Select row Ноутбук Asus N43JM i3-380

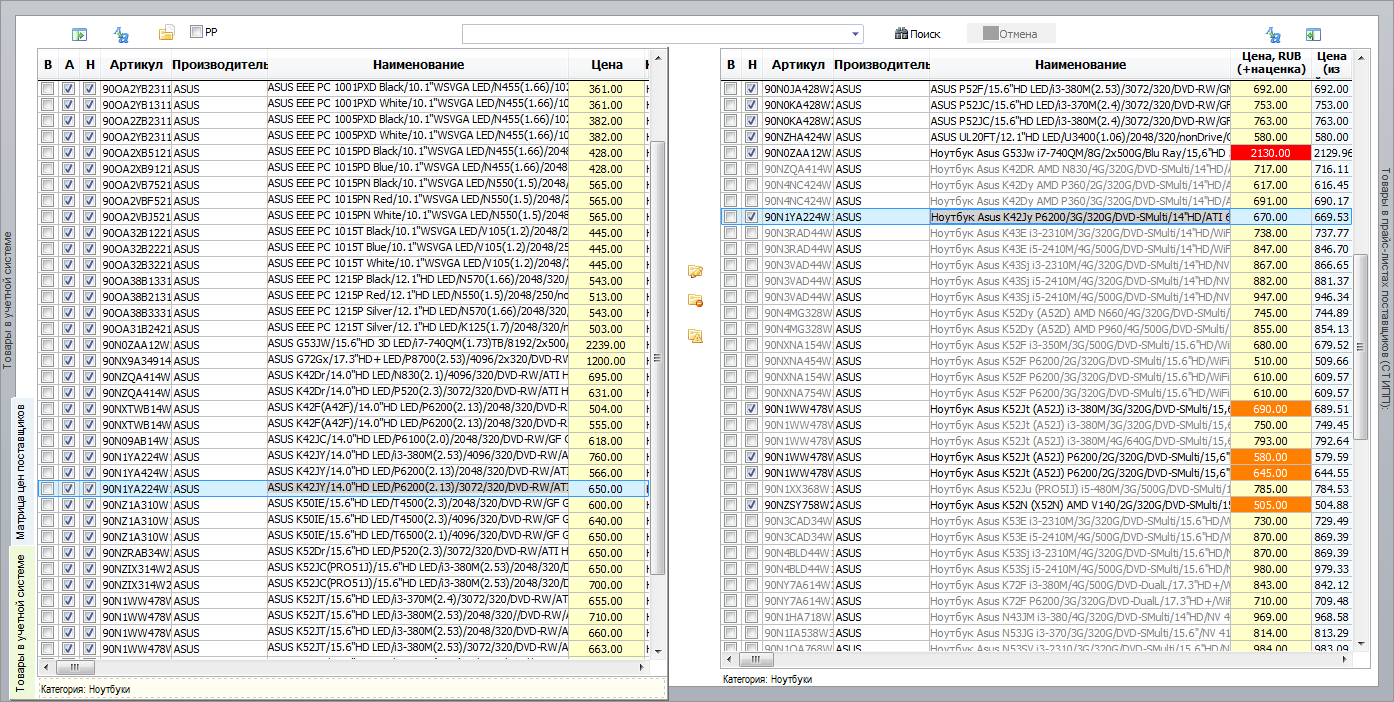click(1036, 617)
